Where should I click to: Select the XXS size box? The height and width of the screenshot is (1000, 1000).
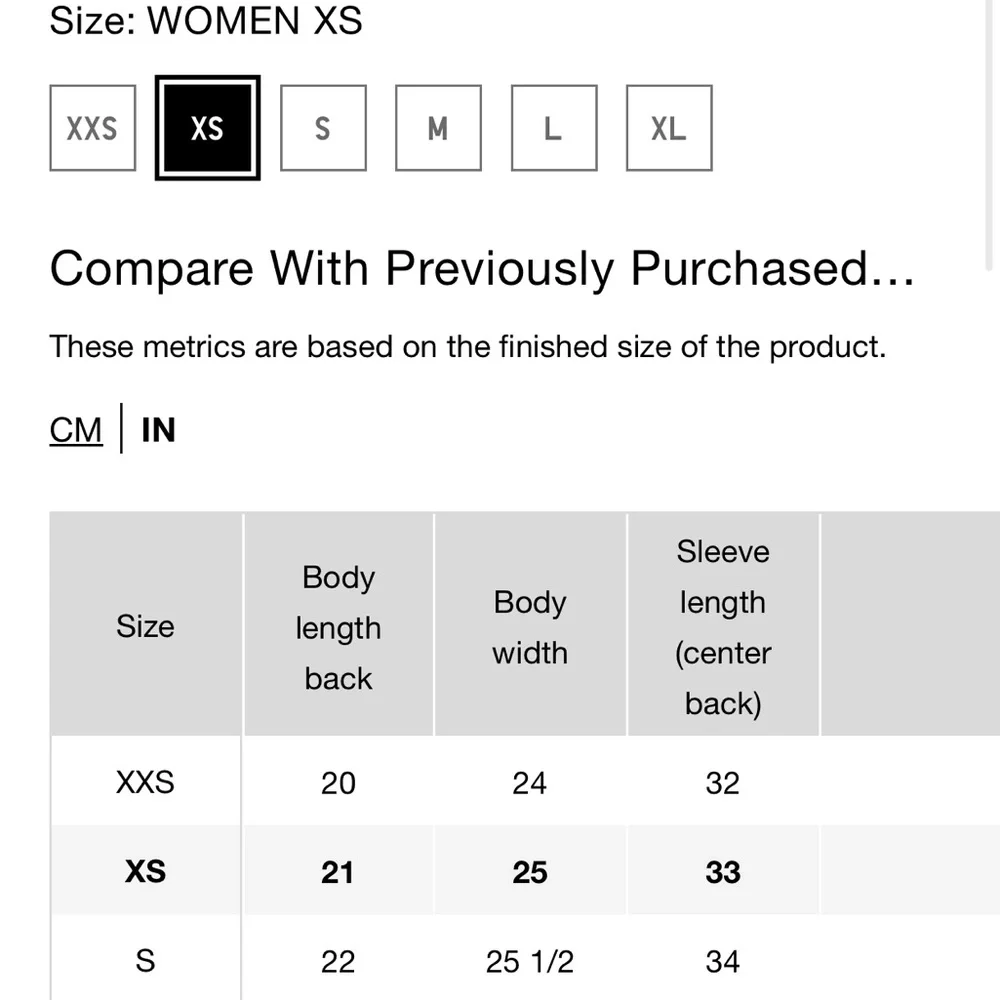(92, 128)
